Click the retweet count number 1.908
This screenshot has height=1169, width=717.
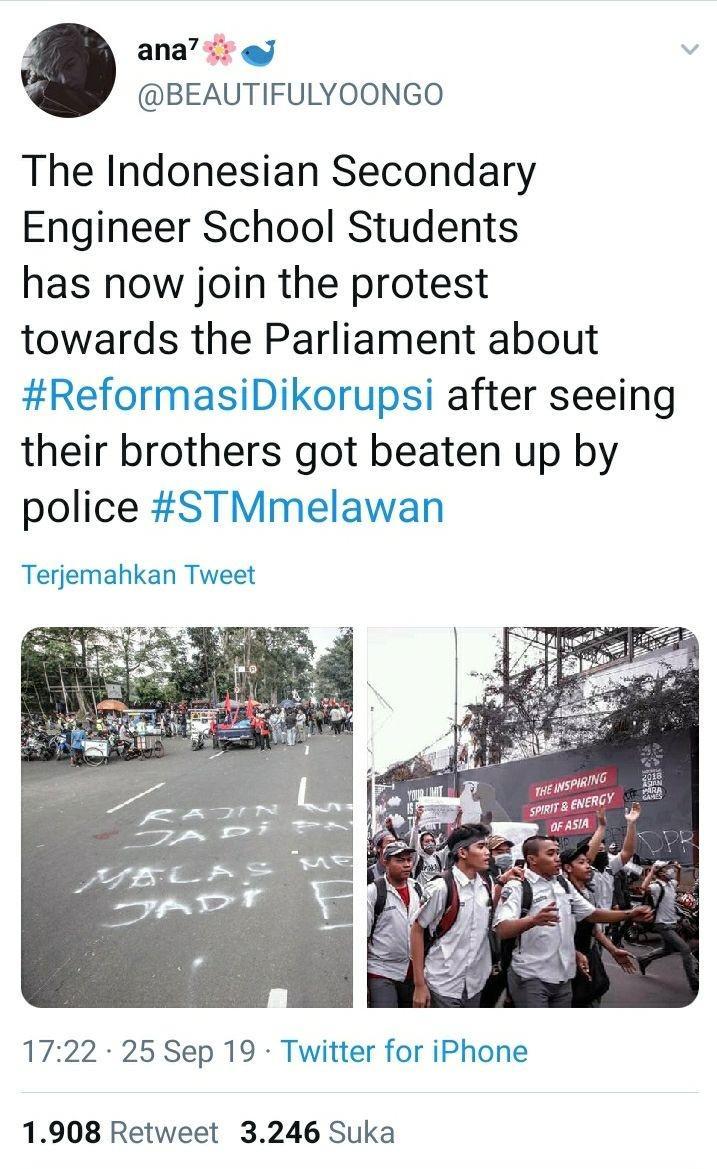(61, 1132)
